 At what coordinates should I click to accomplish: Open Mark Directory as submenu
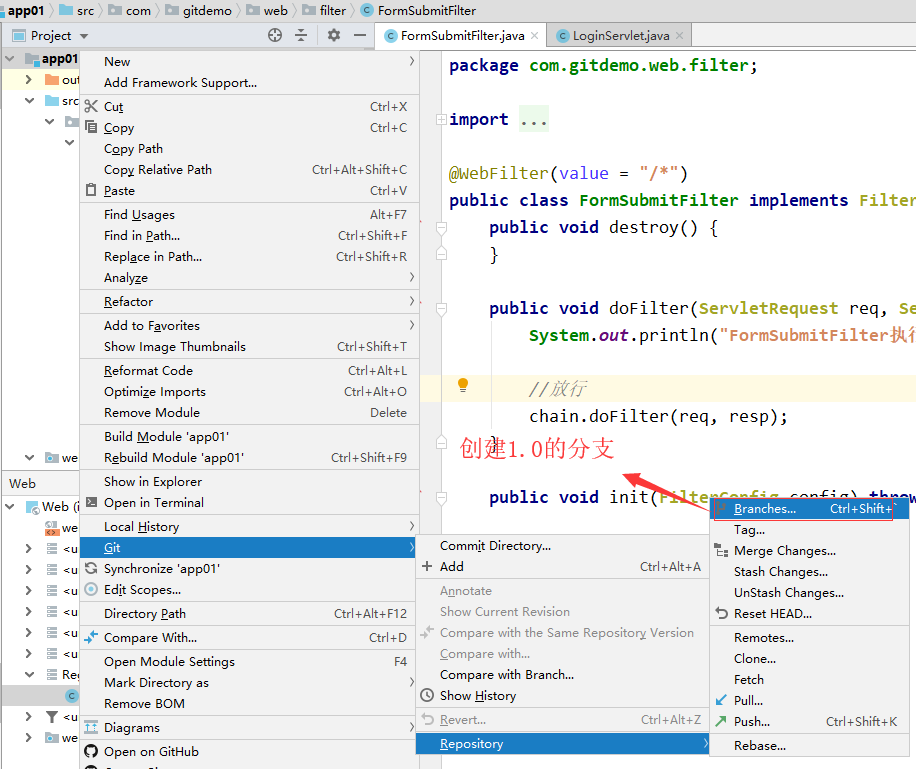coord(249,683)
